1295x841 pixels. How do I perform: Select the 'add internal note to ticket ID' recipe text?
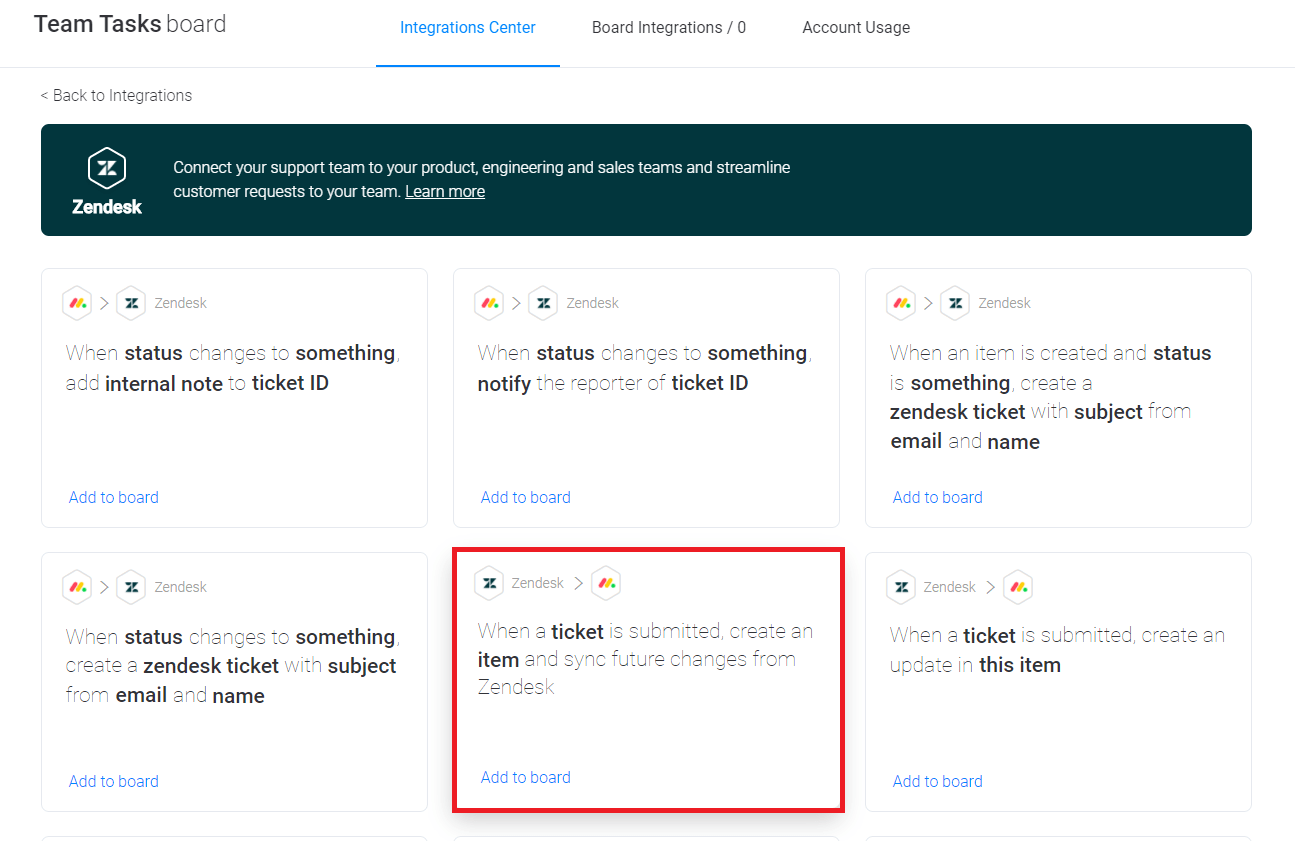[233, 368]
